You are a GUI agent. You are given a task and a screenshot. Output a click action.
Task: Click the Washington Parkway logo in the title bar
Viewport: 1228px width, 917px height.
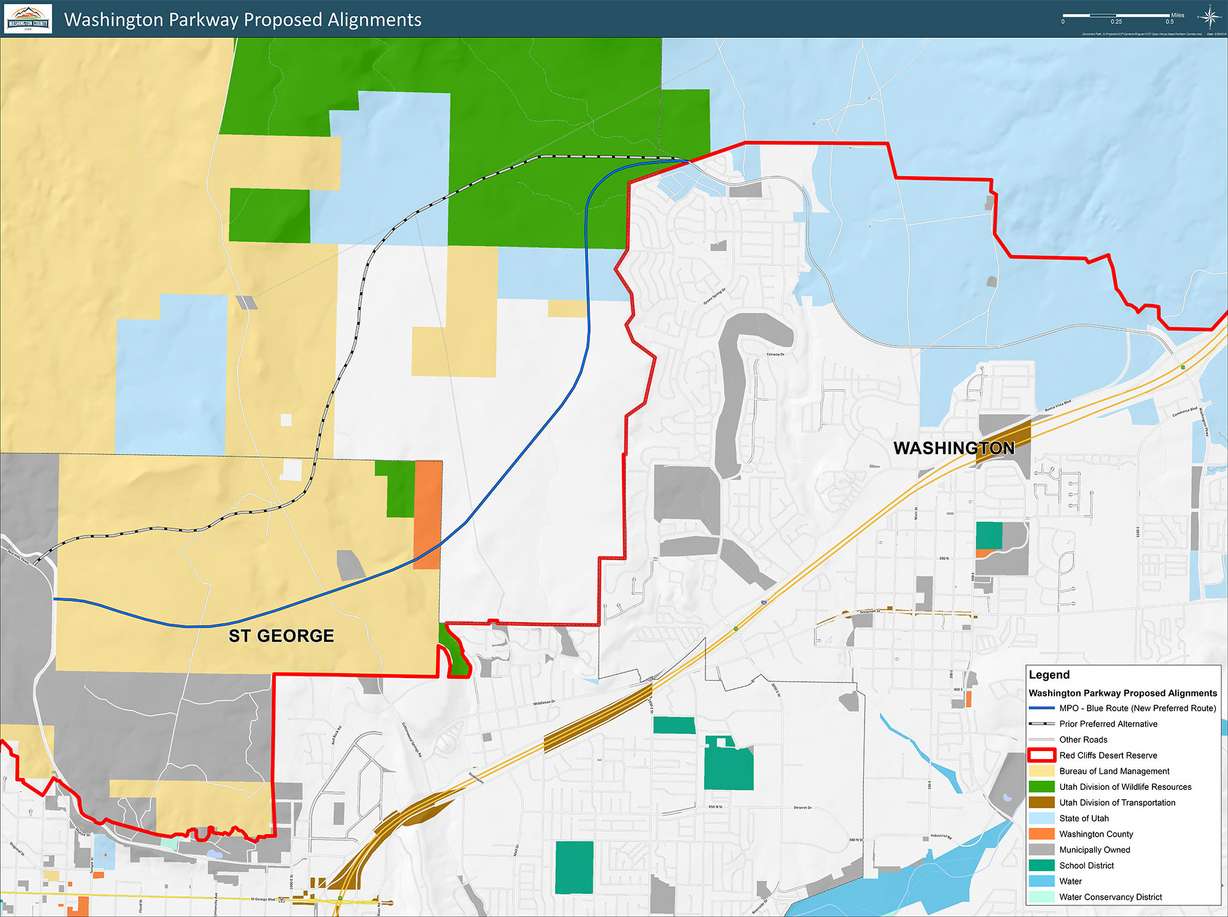point(30,18)
